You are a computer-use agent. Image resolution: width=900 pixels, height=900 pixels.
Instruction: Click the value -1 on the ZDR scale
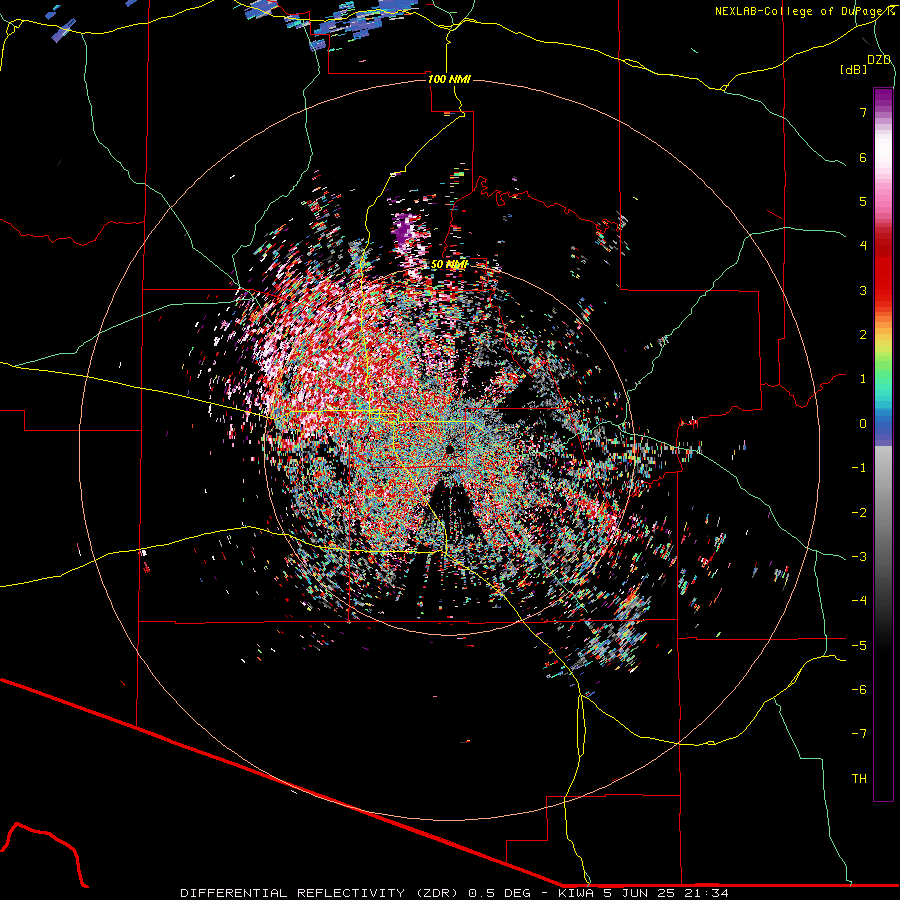click(x=859, y=468)
